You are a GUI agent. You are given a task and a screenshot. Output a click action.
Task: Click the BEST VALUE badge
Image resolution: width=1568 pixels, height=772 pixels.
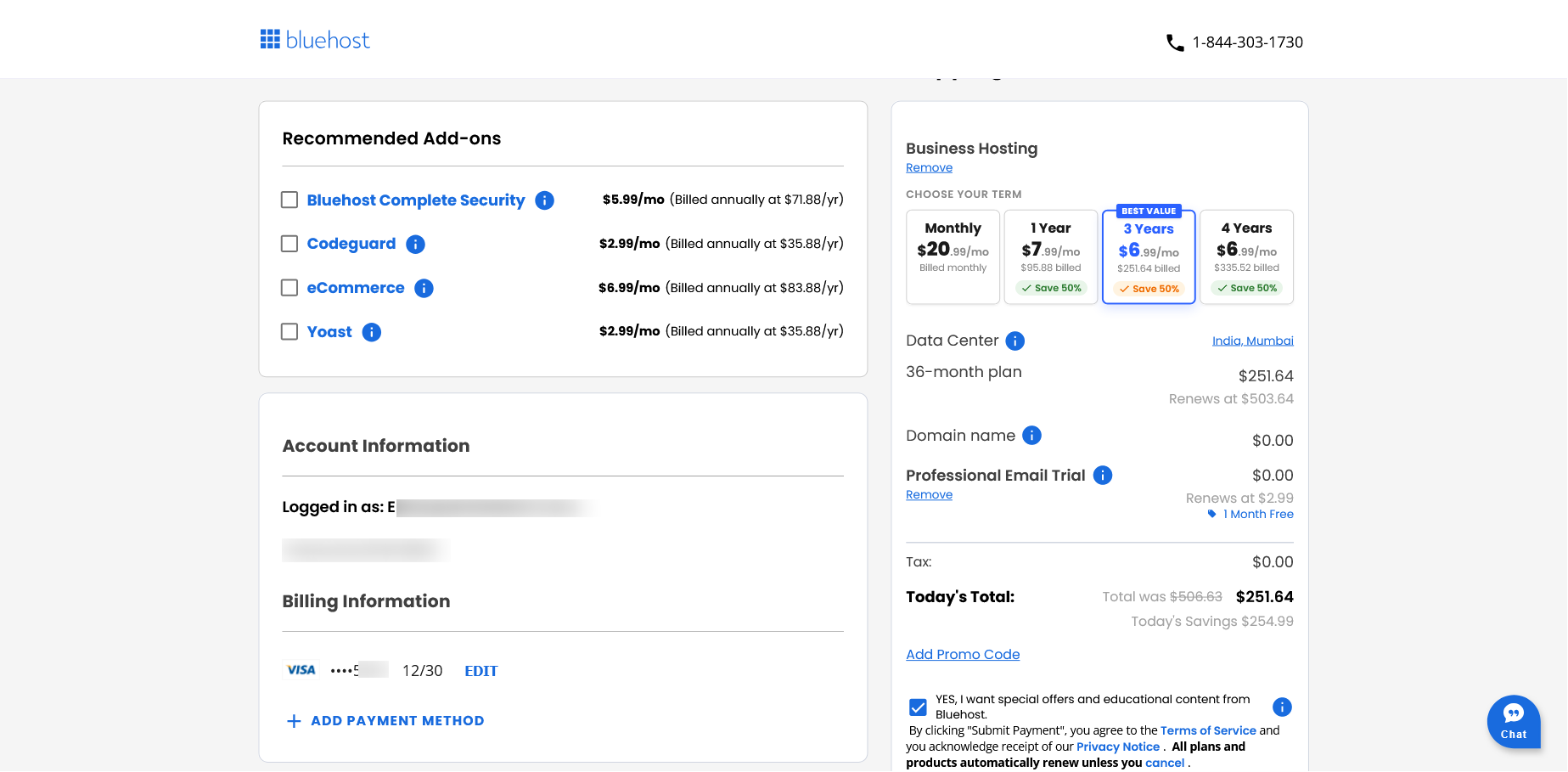tap(1149, 211)
